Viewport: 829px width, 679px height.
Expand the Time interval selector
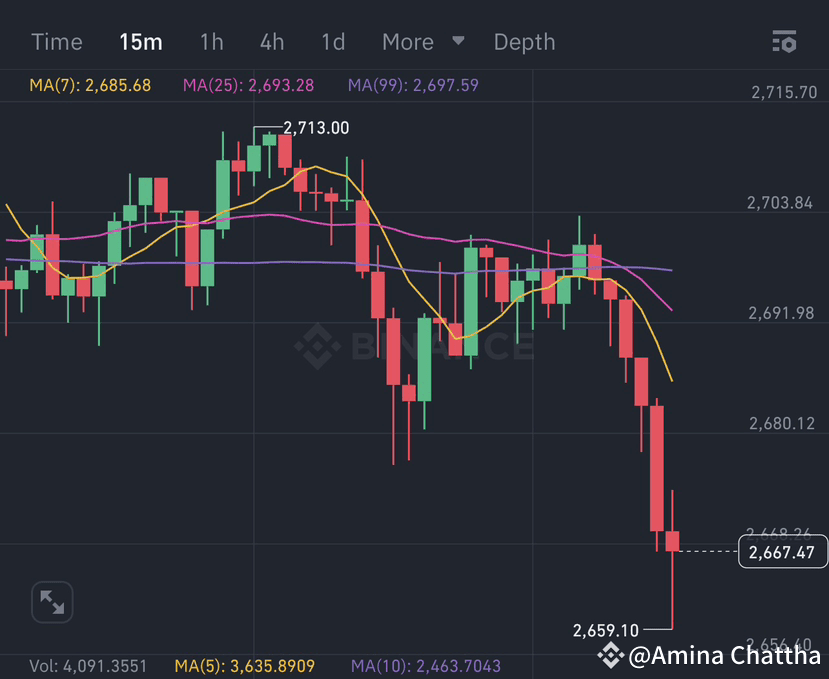coord(56,42)
